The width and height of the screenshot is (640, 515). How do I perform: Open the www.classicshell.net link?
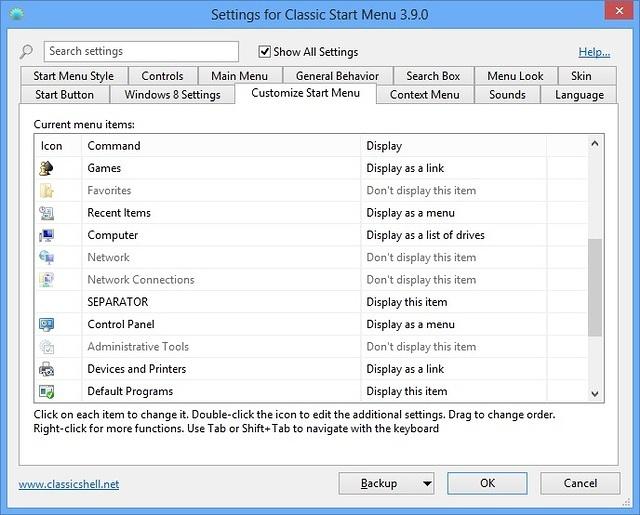[69, 484]
